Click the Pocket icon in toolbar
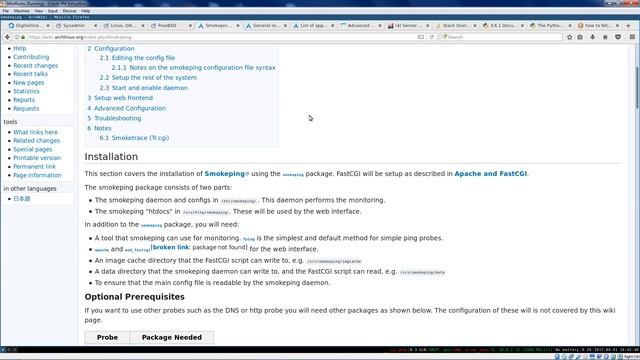This screenshot has width=640, height=360. click(618, 37)
